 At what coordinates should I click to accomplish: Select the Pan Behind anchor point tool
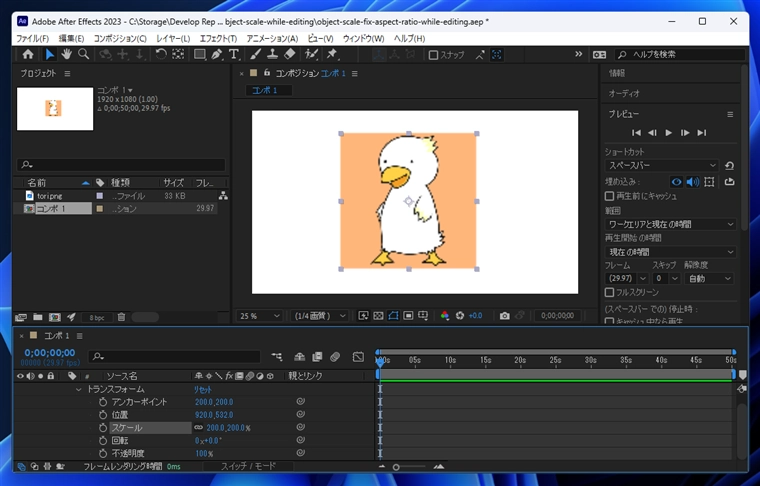(x=178, y=54)
